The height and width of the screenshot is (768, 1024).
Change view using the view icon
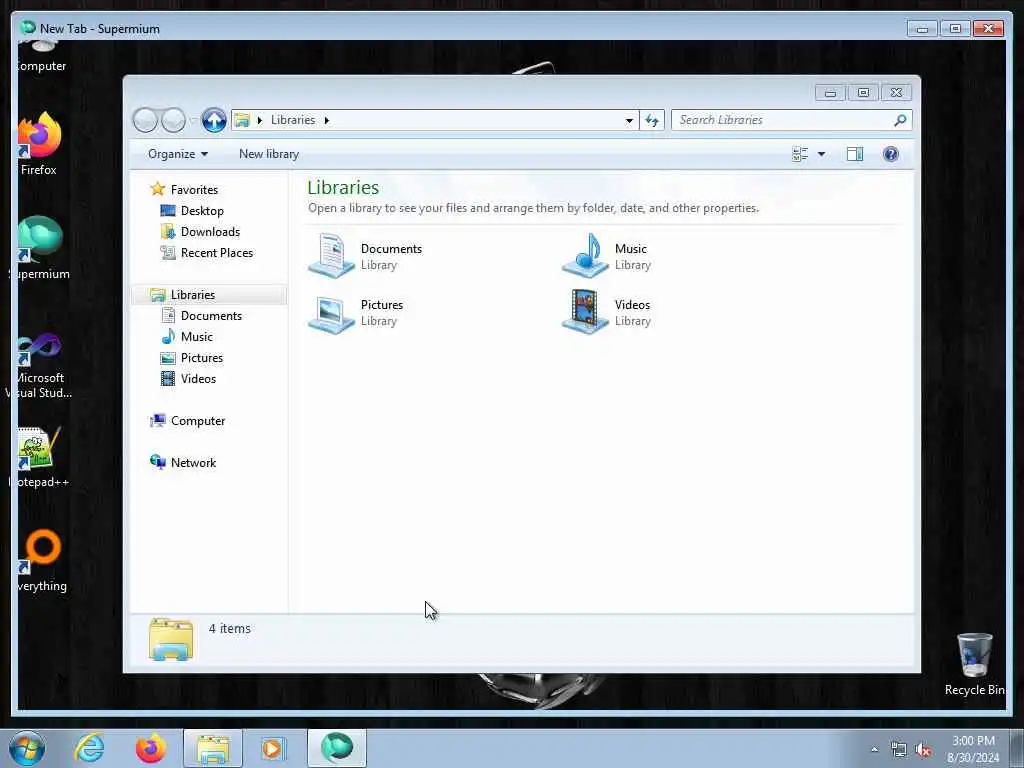[800, 154]
